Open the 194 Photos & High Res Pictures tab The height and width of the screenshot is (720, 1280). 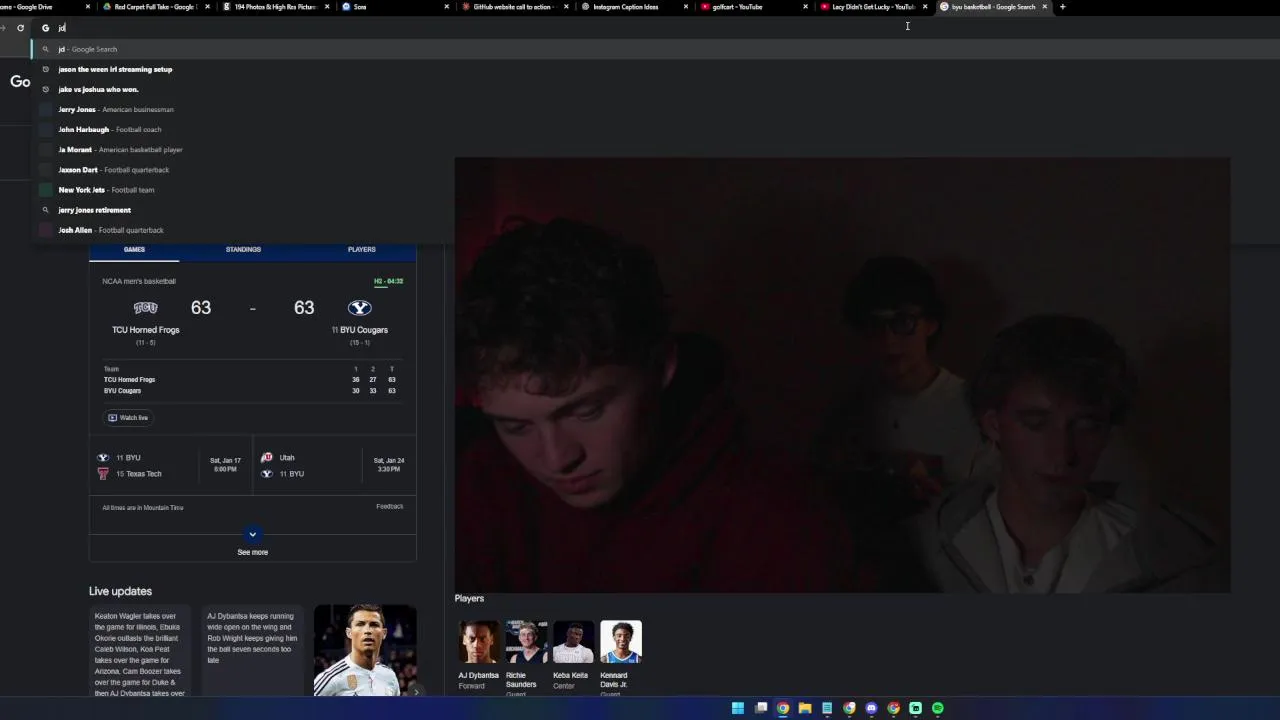pyautogui.click(x=275, y=7)
